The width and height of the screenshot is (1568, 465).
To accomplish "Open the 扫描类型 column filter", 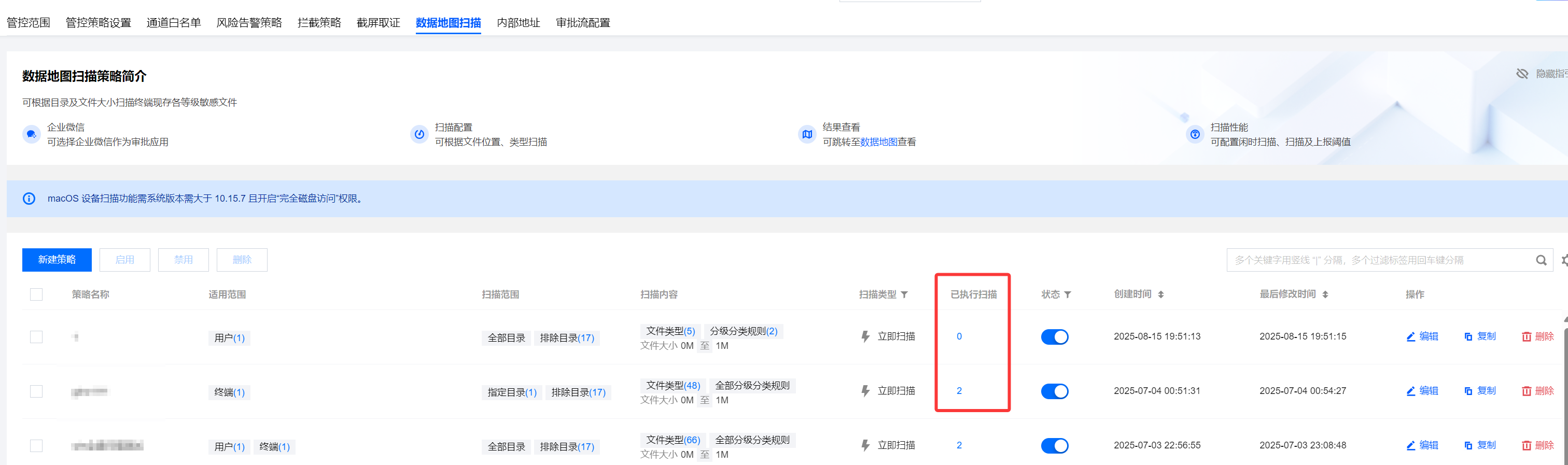I will [904, 294].
